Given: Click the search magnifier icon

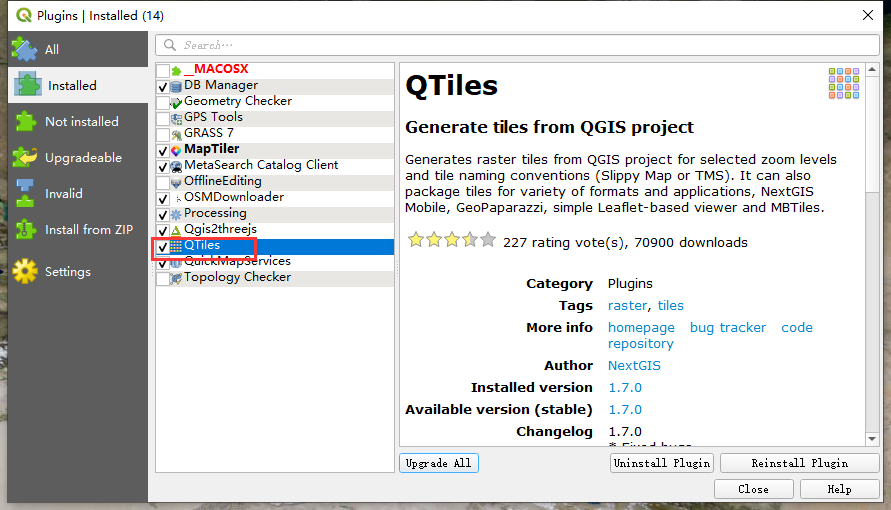Looking at the screenshot, I should click(169, 45).
